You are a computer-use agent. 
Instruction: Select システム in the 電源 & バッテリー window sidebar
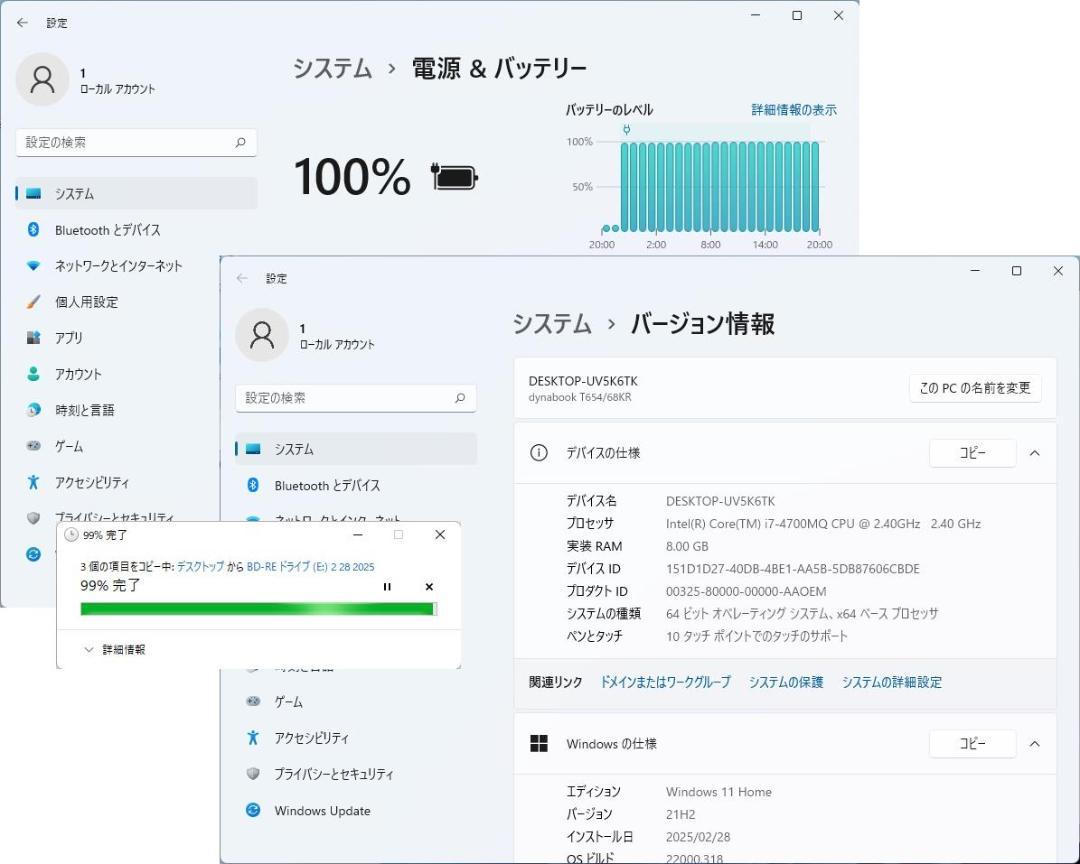click(x=136, y=194)
